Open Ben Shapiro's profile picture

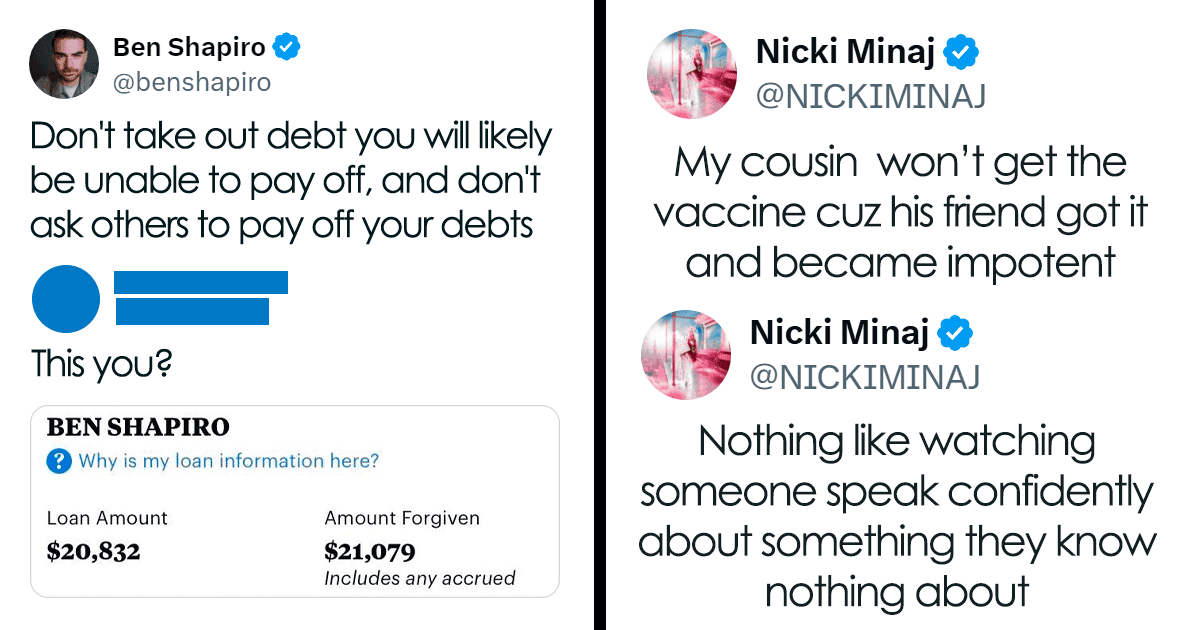click(64, 65)
